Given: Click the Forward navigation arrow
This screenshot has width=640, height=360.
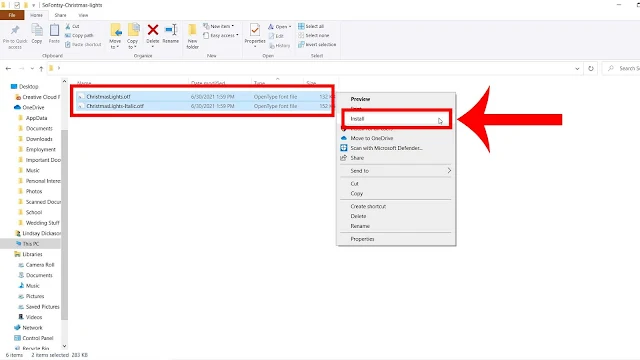Looking at the screenshot, I should (22, 69).
